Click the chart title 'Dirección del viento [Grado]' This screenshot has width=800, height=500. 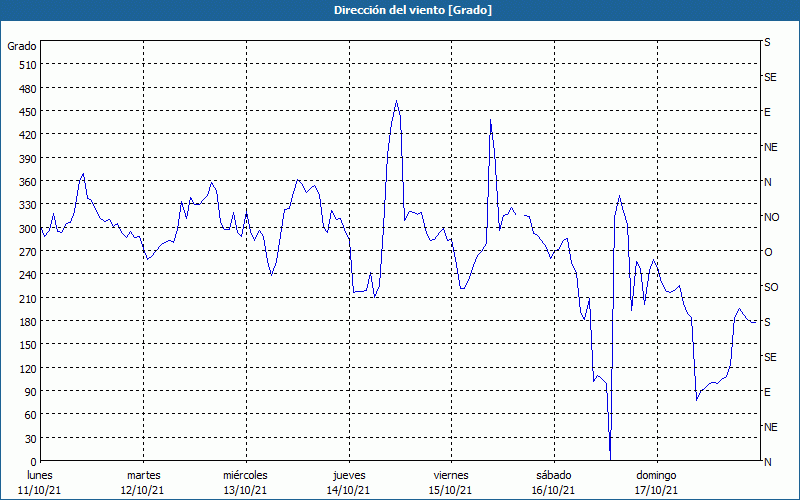pyautogui.click(x=413, y=10)
